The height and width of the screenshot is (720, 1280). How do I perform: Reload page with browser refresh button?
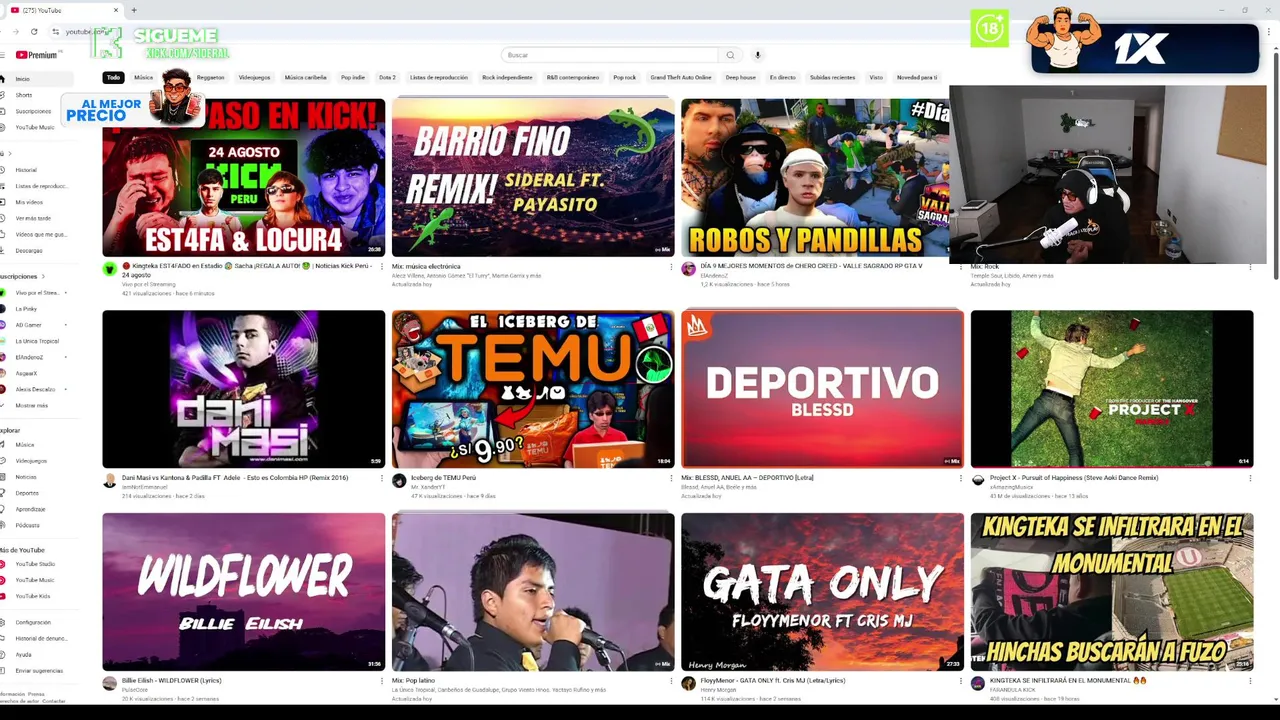click(34, 32)
